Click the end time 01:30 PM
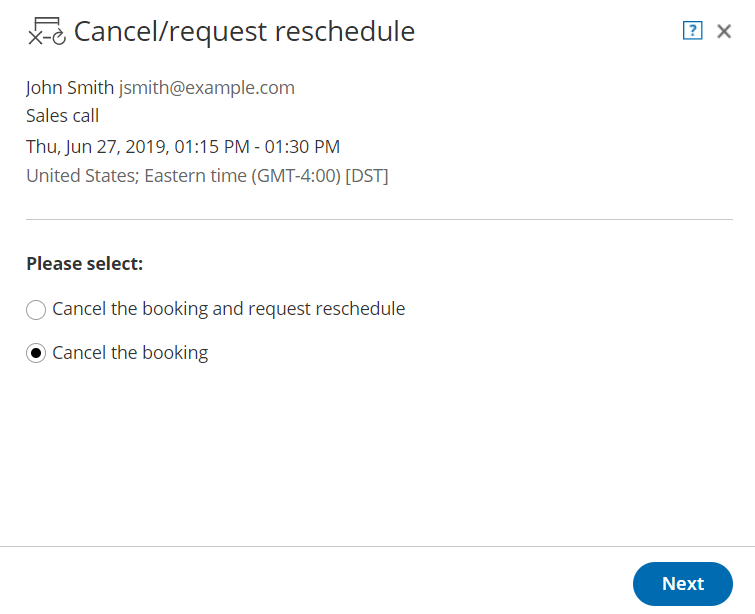The width and height of the screenshot is (755, 614). tap(301, 147)
